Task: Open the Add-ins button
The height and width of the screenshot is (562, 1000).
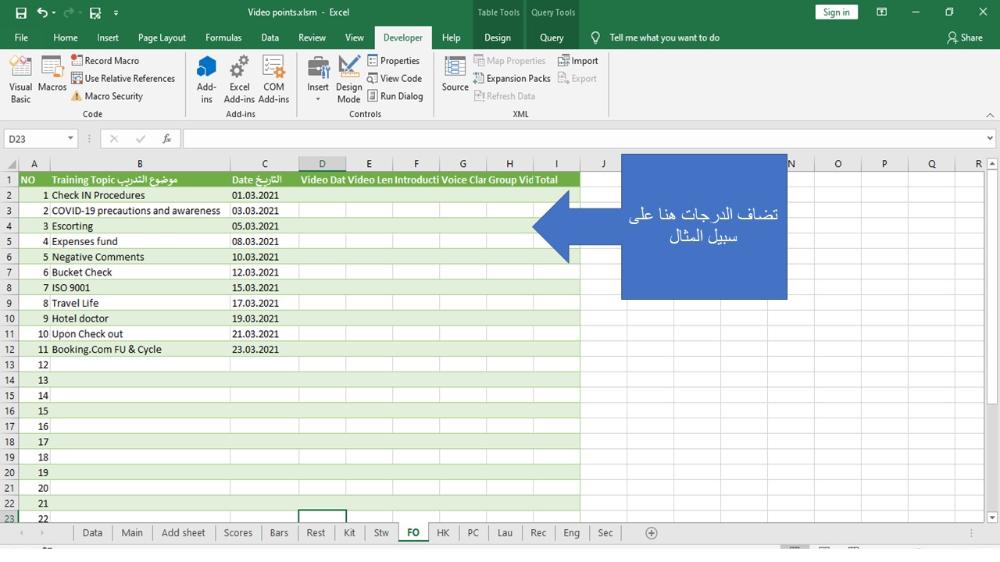Action: [x=206, y=79]
